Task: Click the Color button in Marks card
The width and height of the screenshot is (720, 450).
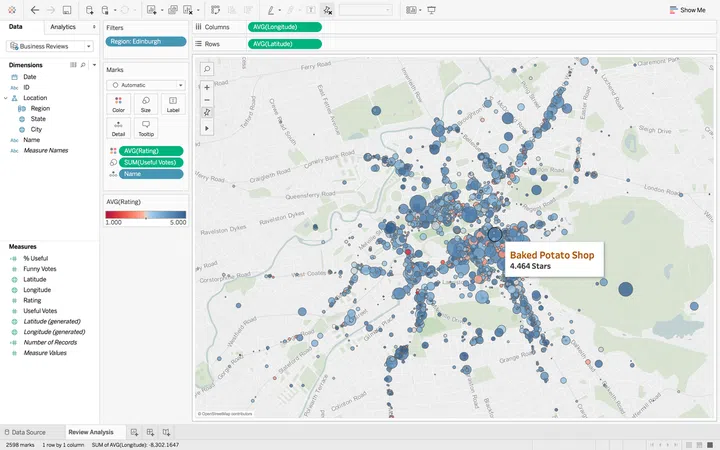Action: click(118, 103)
